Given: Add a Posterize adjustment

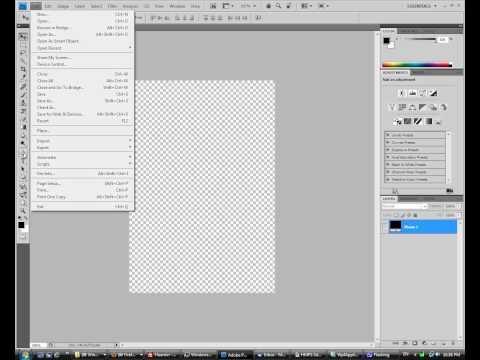Looking at the screenshot, I should (x=407, y=122).
